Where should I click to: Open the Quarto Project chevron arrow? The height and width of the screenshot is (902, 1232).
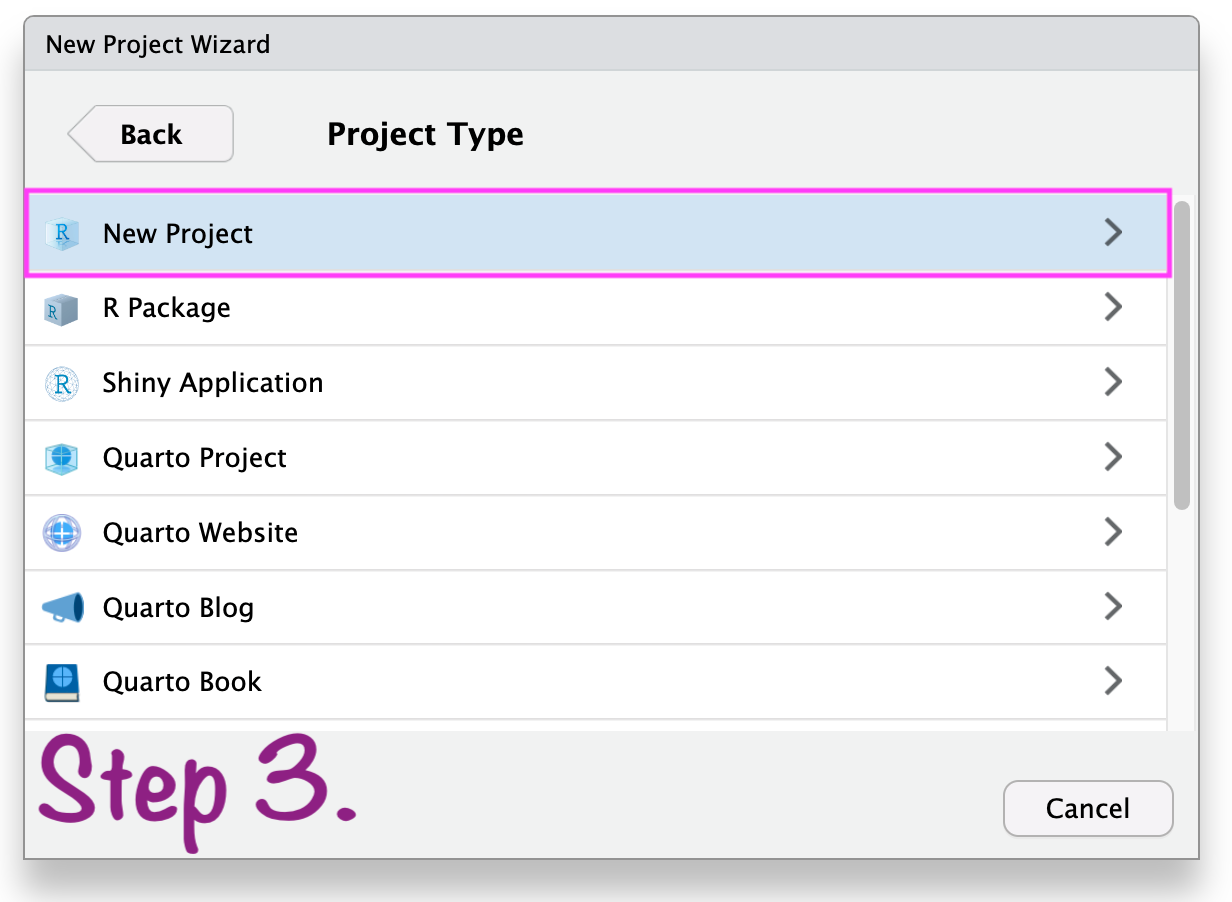pos(1113,457)
